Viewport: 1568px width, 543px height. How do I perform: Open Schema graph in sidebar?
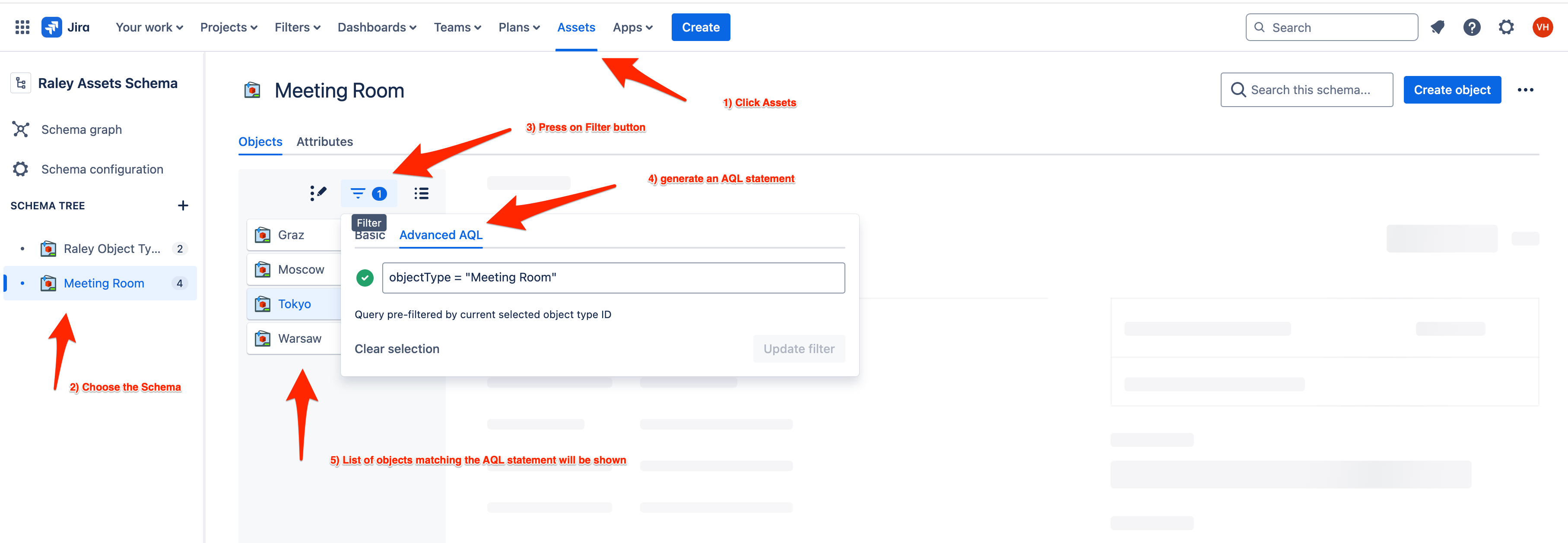click(x=82, y=129)
